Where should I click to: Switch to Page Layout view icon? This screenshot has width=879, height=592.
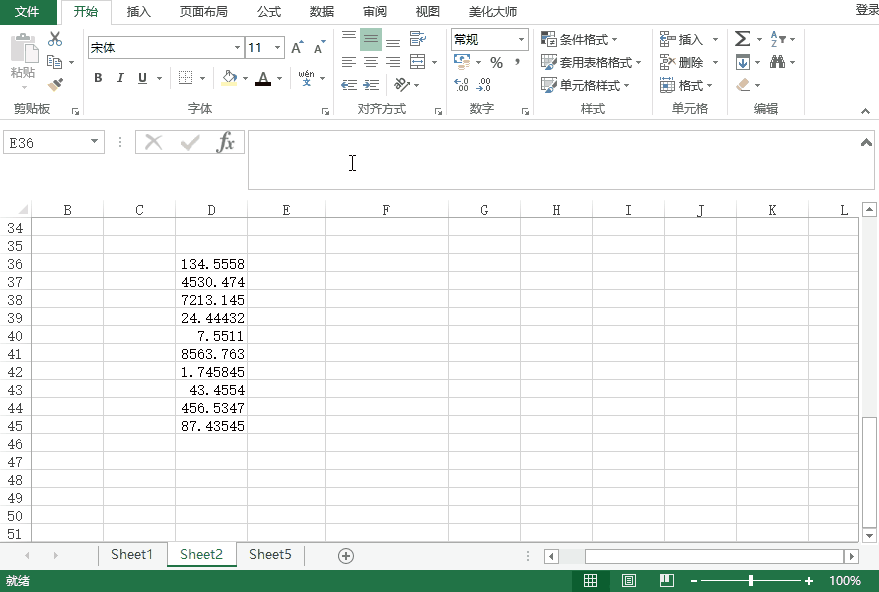click(629, 581)
